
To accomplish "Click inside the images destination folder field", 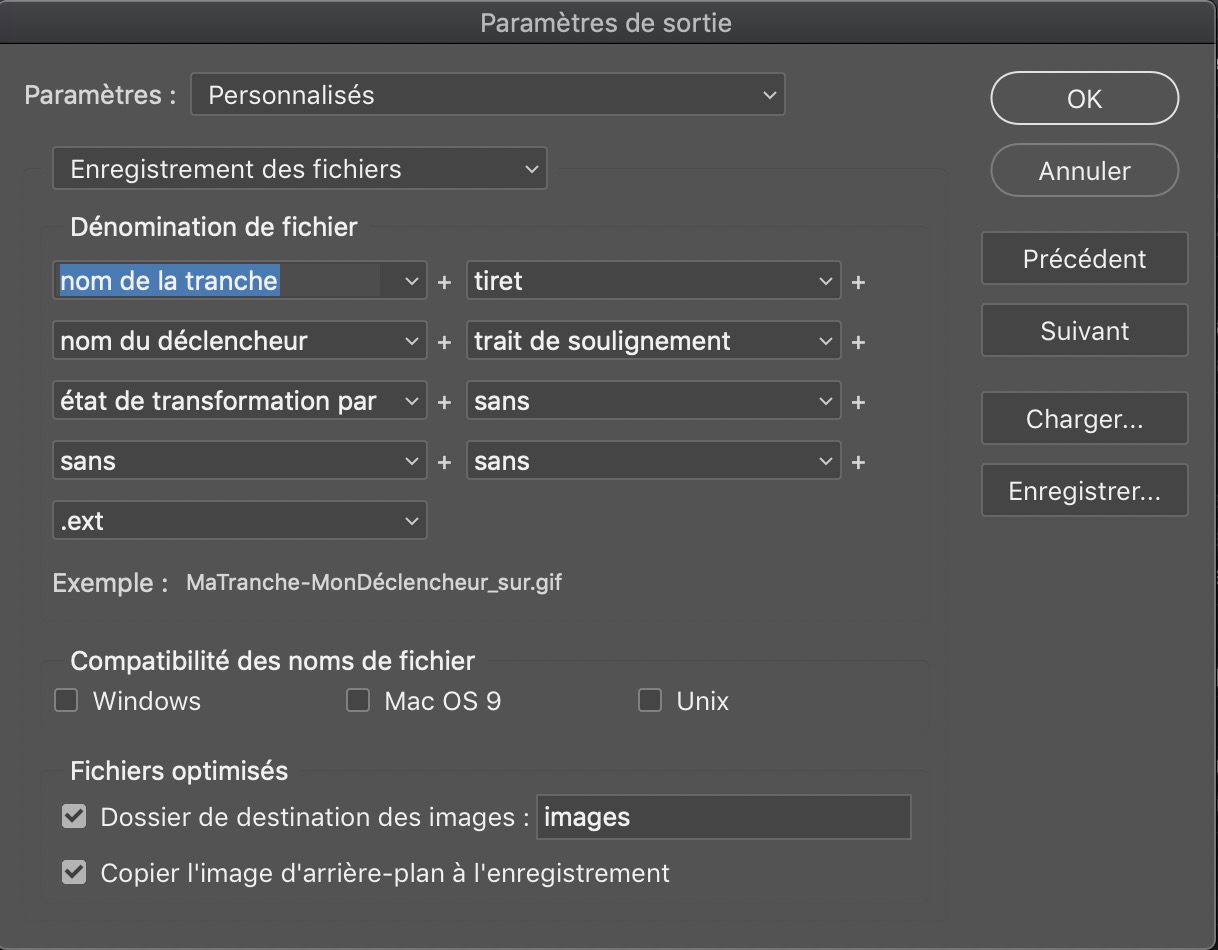I will 723,817.
